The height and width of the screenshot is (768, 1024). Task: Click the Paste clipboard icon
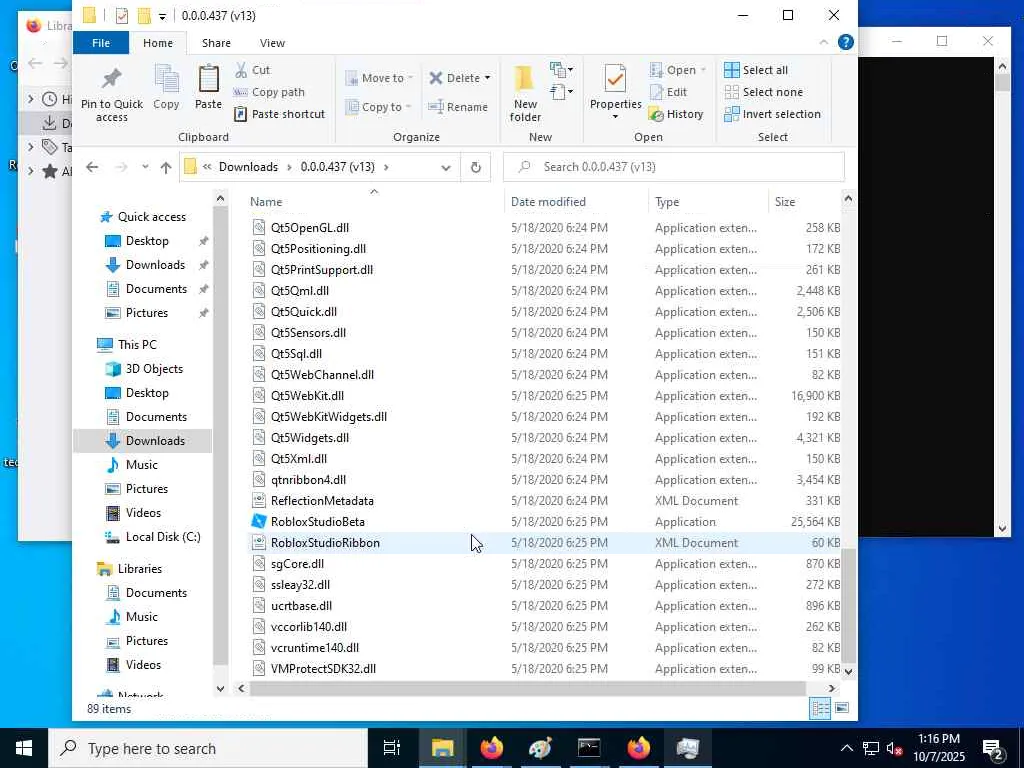point(208,80)
